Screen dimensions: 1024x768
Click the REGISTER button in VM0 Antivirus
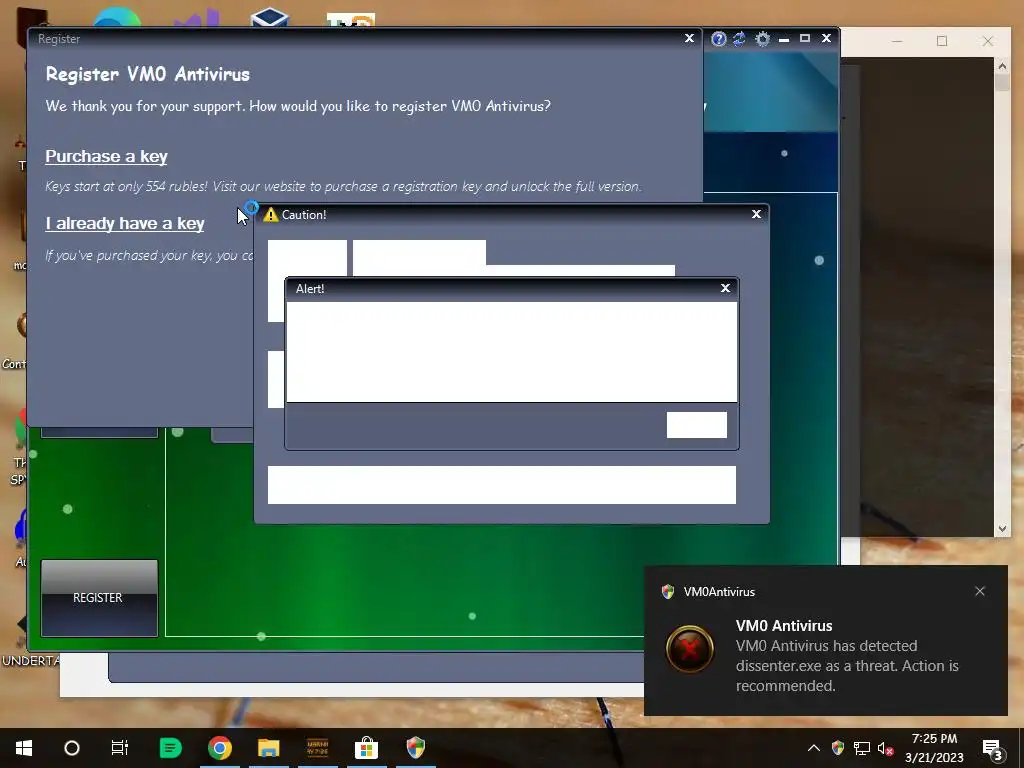[99, 598]
